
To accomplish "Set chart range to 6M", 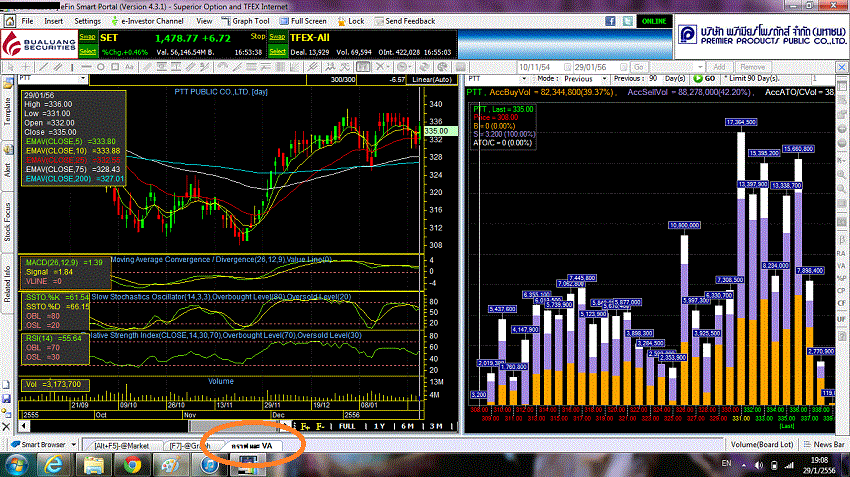I will pos(408,426).
